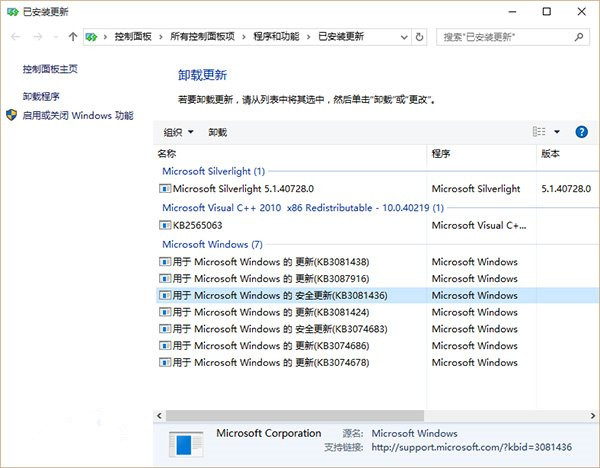The width and height of the screenshot is (600, 468).
Task: Click icon of KB3081438 update row
Action: (x=165, y=262)
